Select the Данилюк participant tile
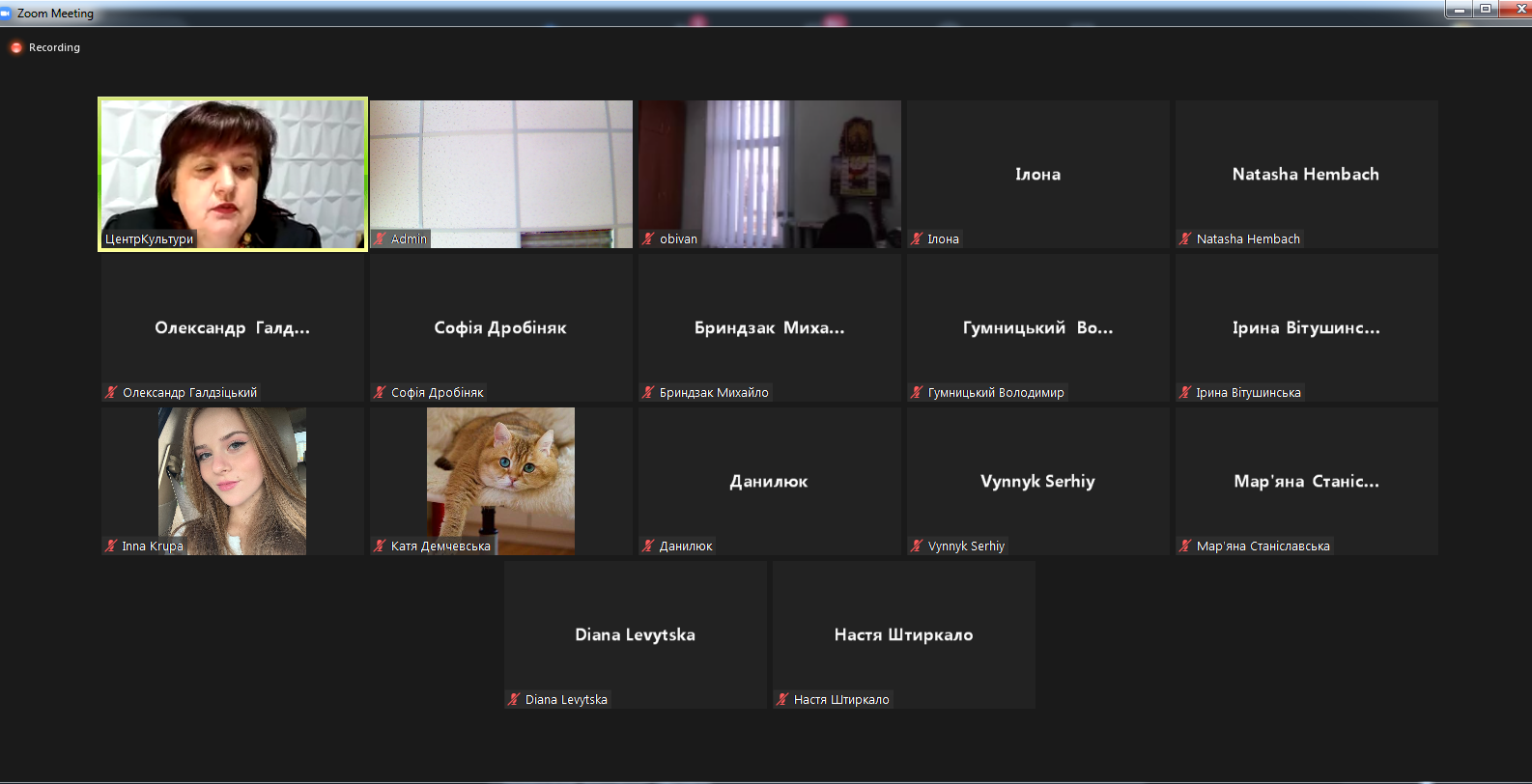The width and height of the screenshot is (1532, 784). pyautogui.click(x=769, y=481)
